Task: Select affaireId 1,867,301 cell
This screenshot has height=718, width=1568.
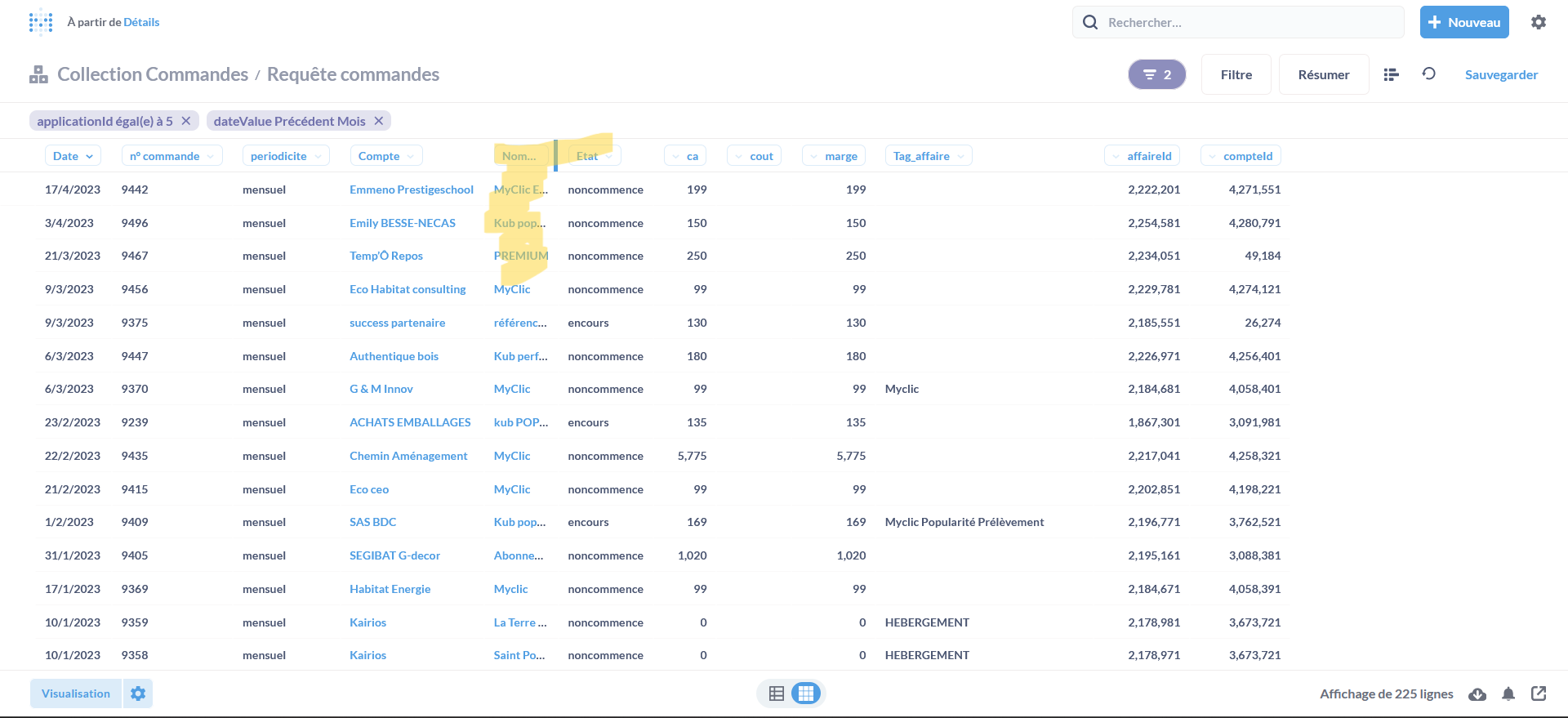Action: click(x=1154, y=422)
